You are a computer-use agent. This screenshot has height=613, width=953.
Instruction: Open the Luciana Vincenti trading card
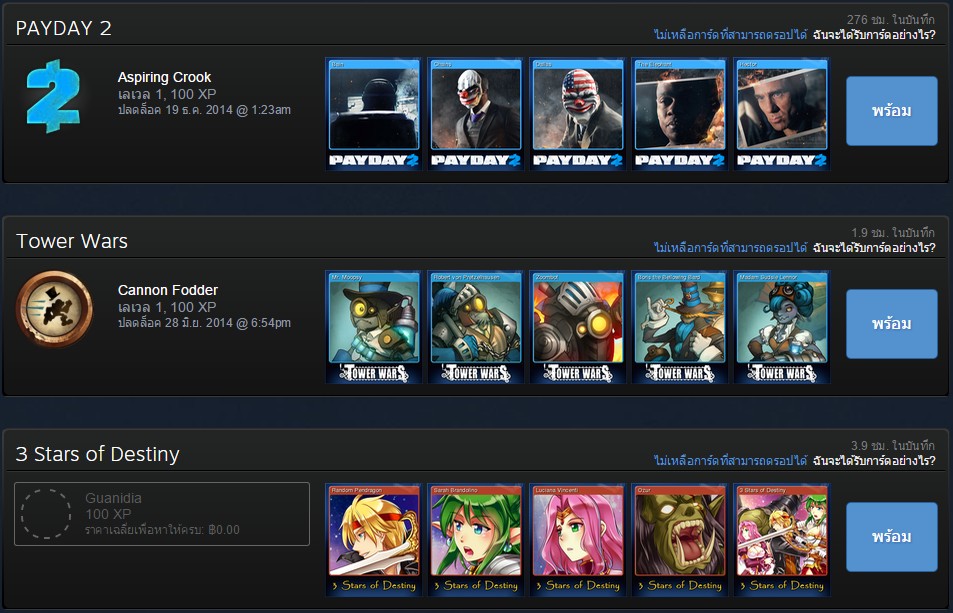[578, 540]
